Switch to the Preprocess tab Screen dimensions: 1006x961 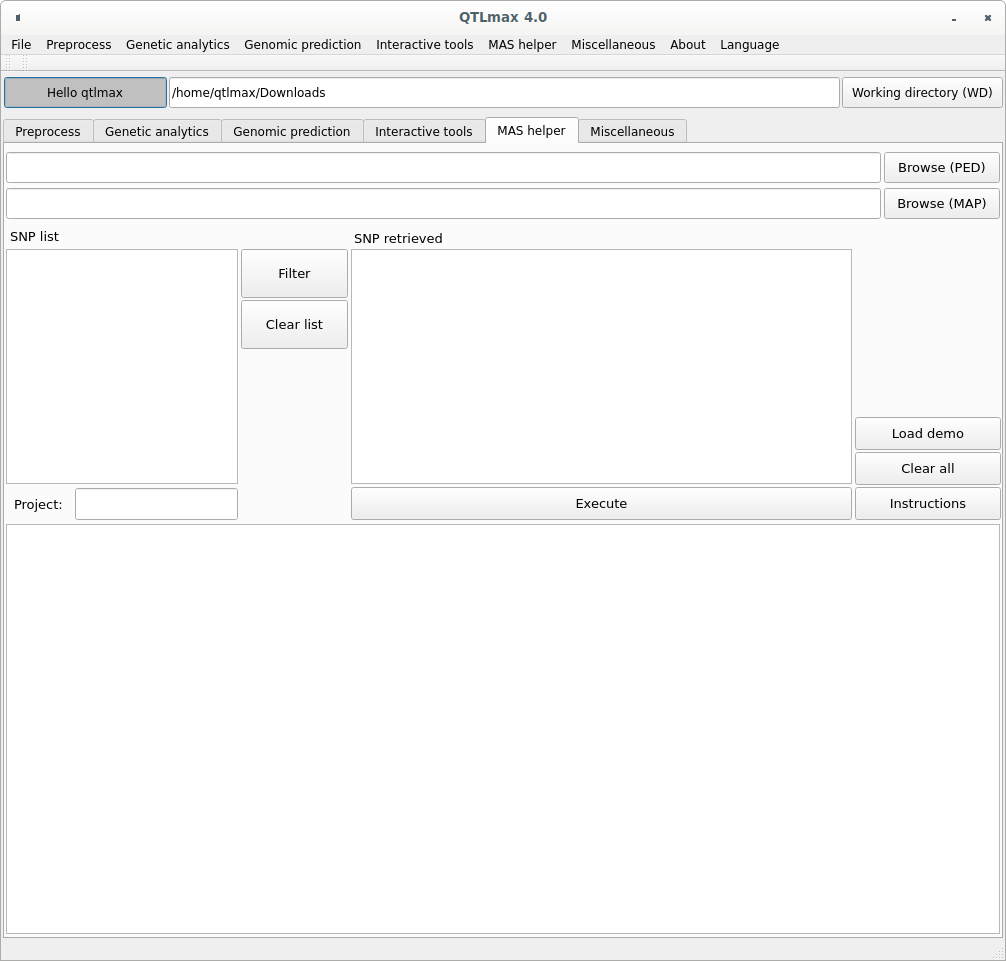[x=48, y=132]
